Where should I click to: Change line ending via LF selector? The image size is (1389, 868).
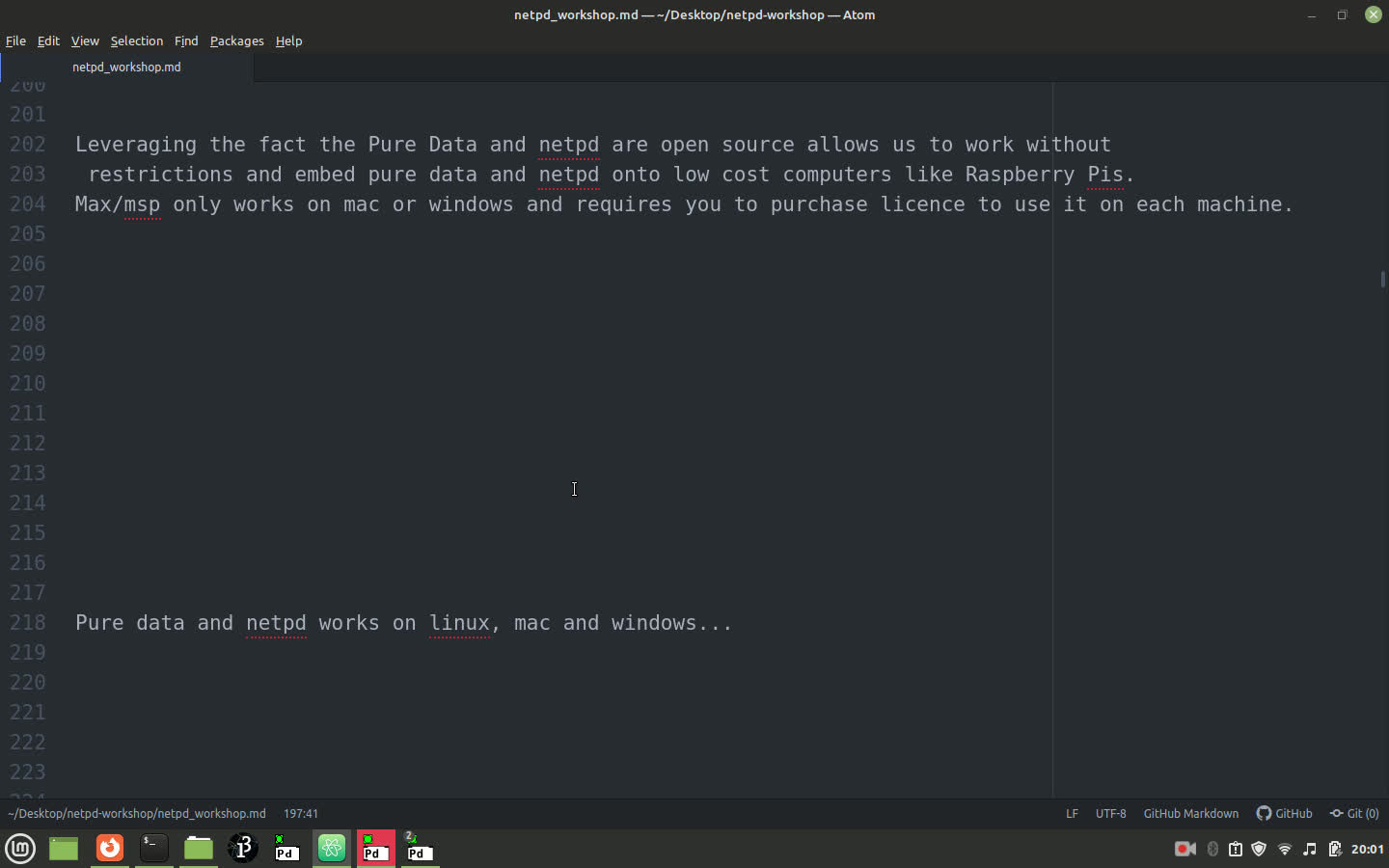[x=1072, y=813]
